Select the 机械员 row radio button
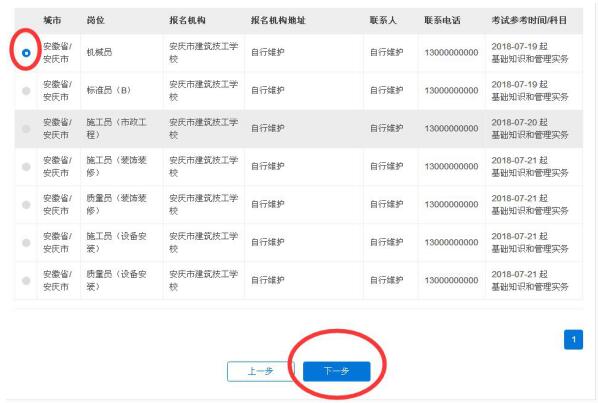Image resolution: width=598 pixels, height=403 pixels. click(x=26, y=53)
